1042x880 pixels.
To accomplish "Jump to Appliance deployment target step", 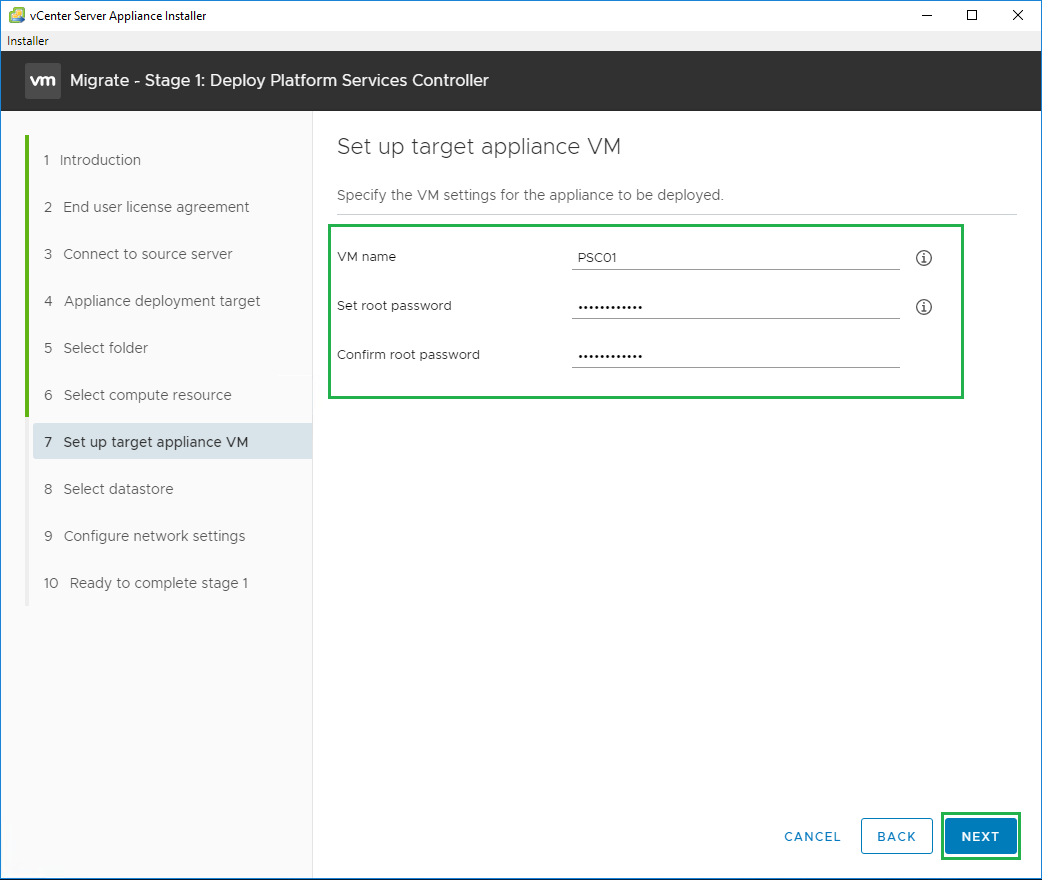I will [161, 301].
